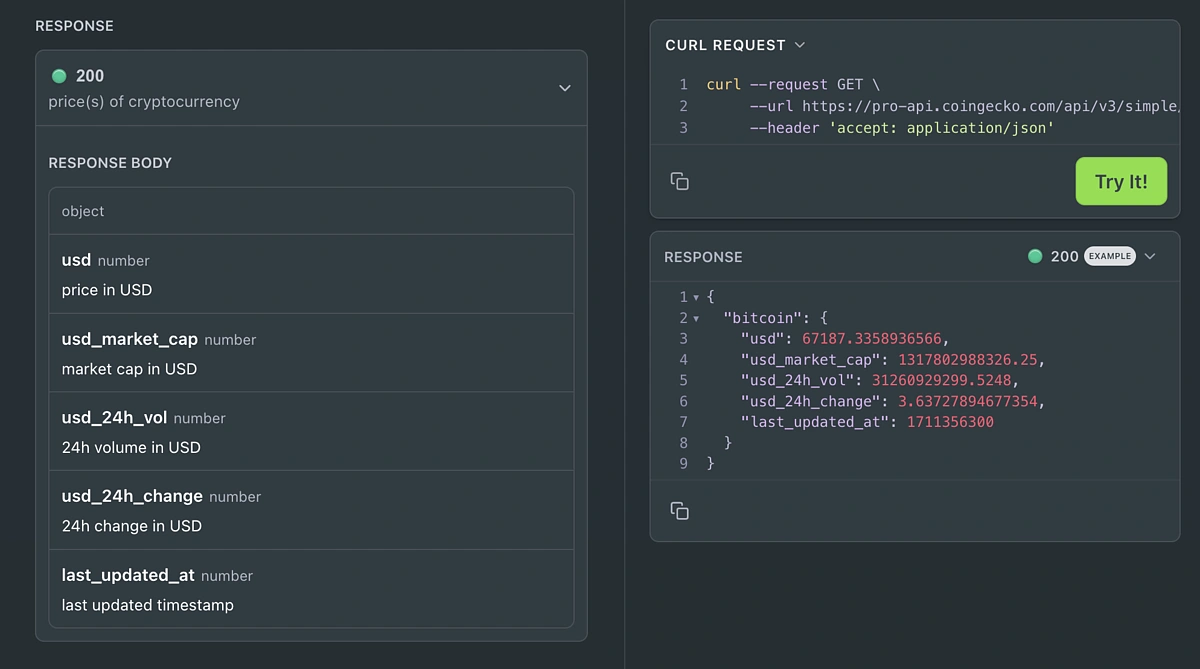Click the usd_24h_change property
Image resolution: width=1200 pixels, height=669 pixels.
pyautogui.click(x=132, y=496)
